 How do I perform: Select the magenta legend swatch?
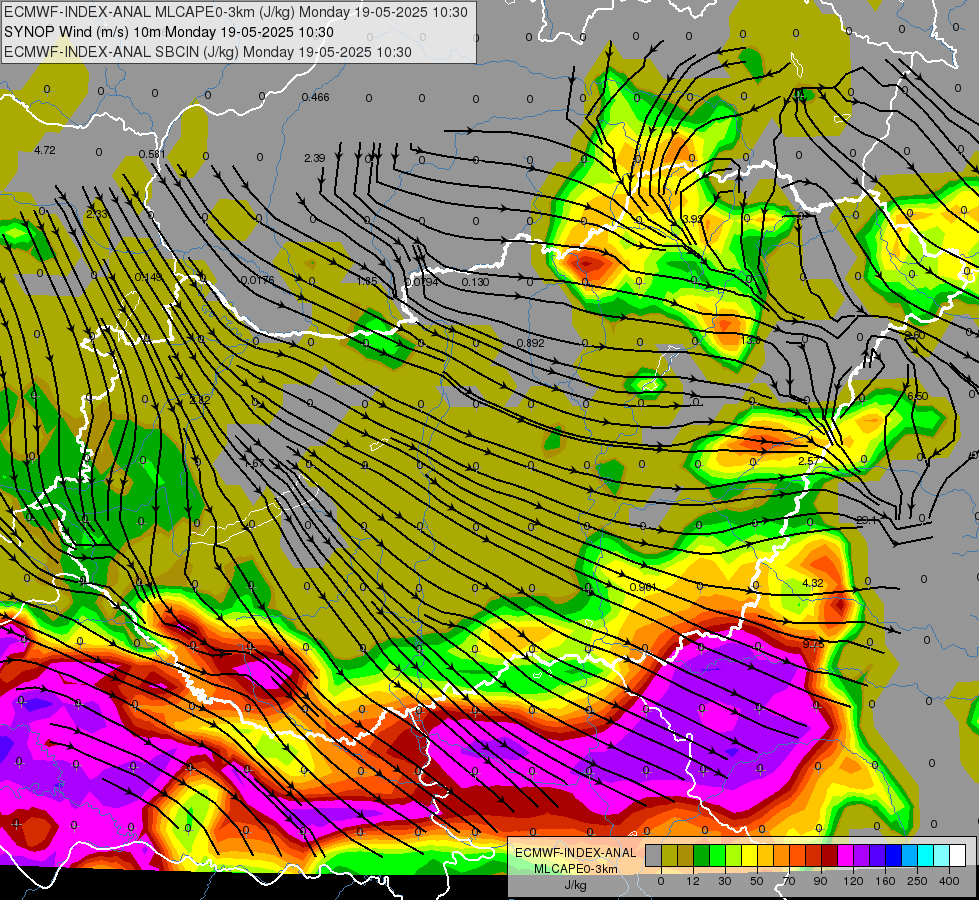(845, 855)
